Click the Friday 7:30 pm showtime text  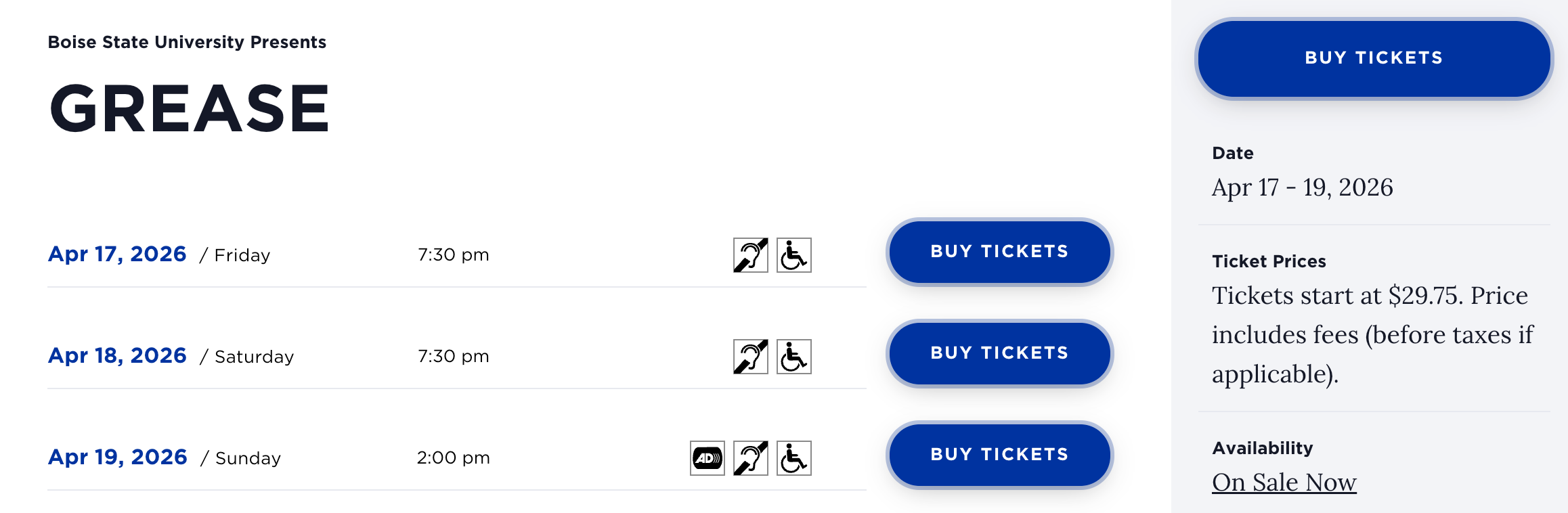(x=453, y=255)
